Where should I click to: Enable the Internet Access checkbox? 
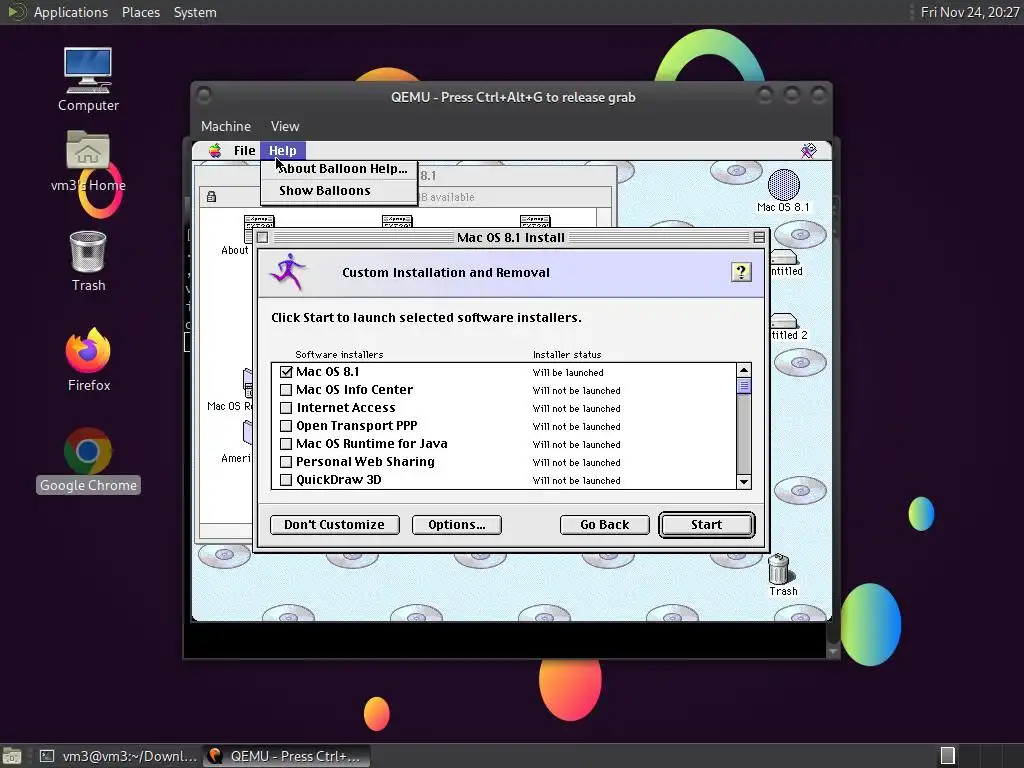coord(286,408)
